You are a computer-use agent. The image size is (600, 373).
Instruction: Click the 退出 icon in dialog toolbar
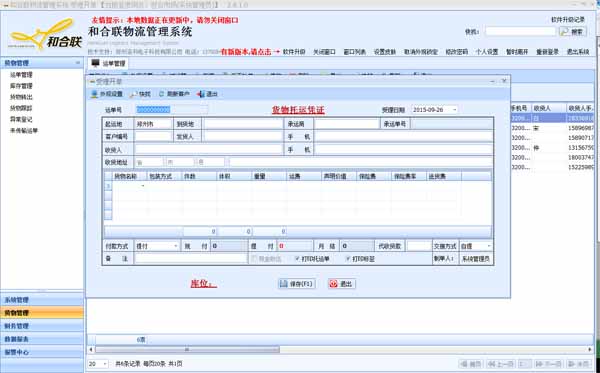click(201, 94)
